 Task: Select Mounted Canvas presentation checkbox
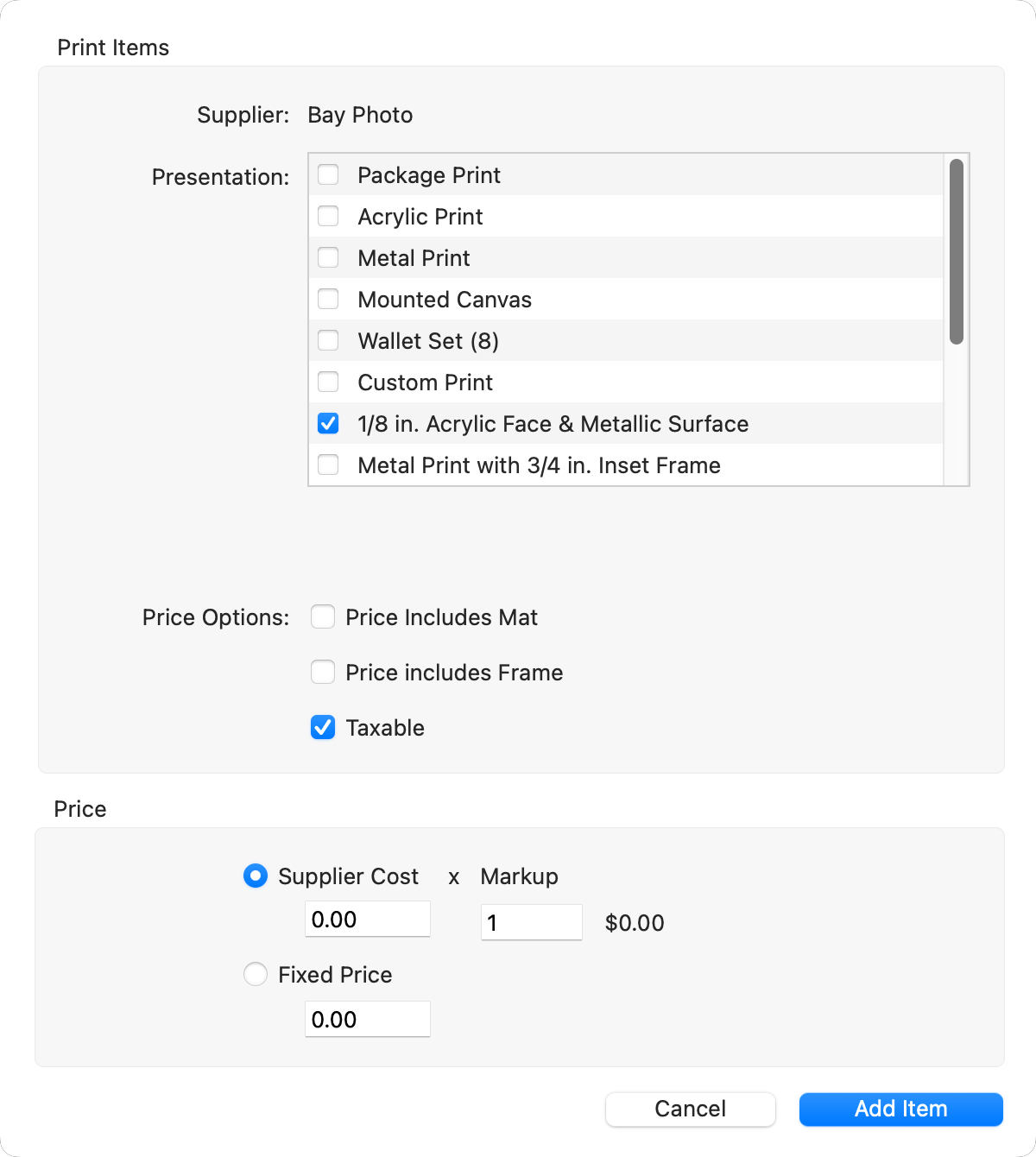[x=328, y=300]
